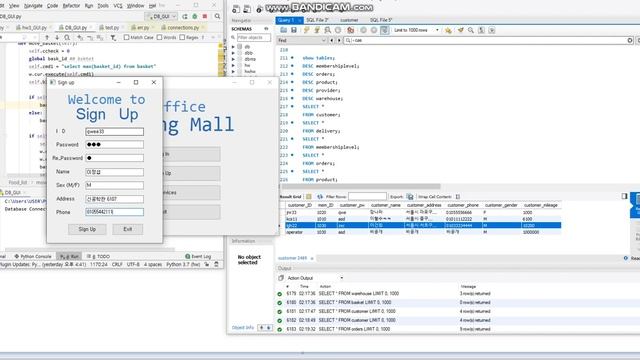Expand hw schema in Schemas tree
640x360 pixels.
(233, 65)
